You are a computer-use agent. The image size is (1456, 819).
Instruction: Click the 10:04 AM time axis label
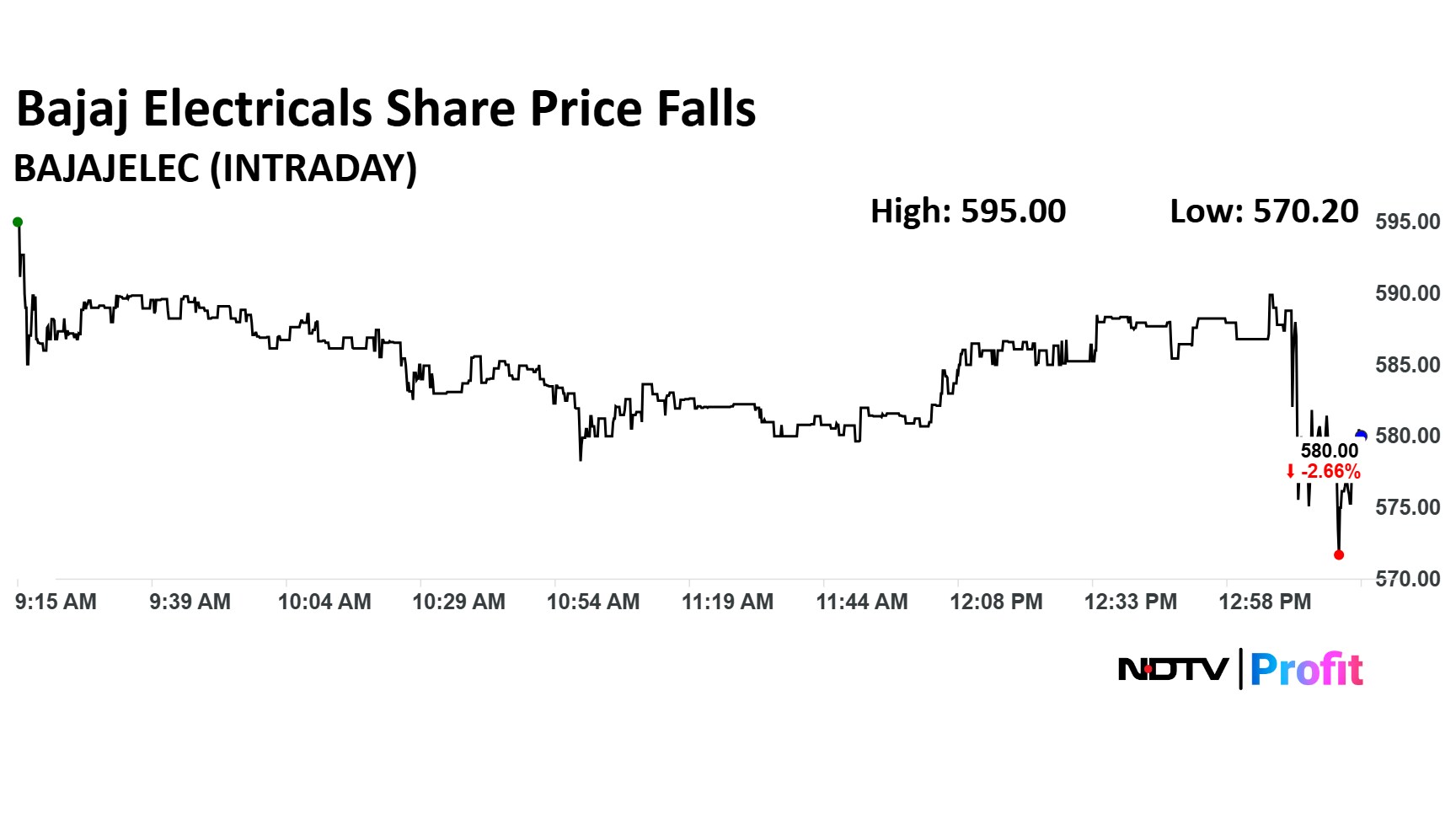click(324, 602)
